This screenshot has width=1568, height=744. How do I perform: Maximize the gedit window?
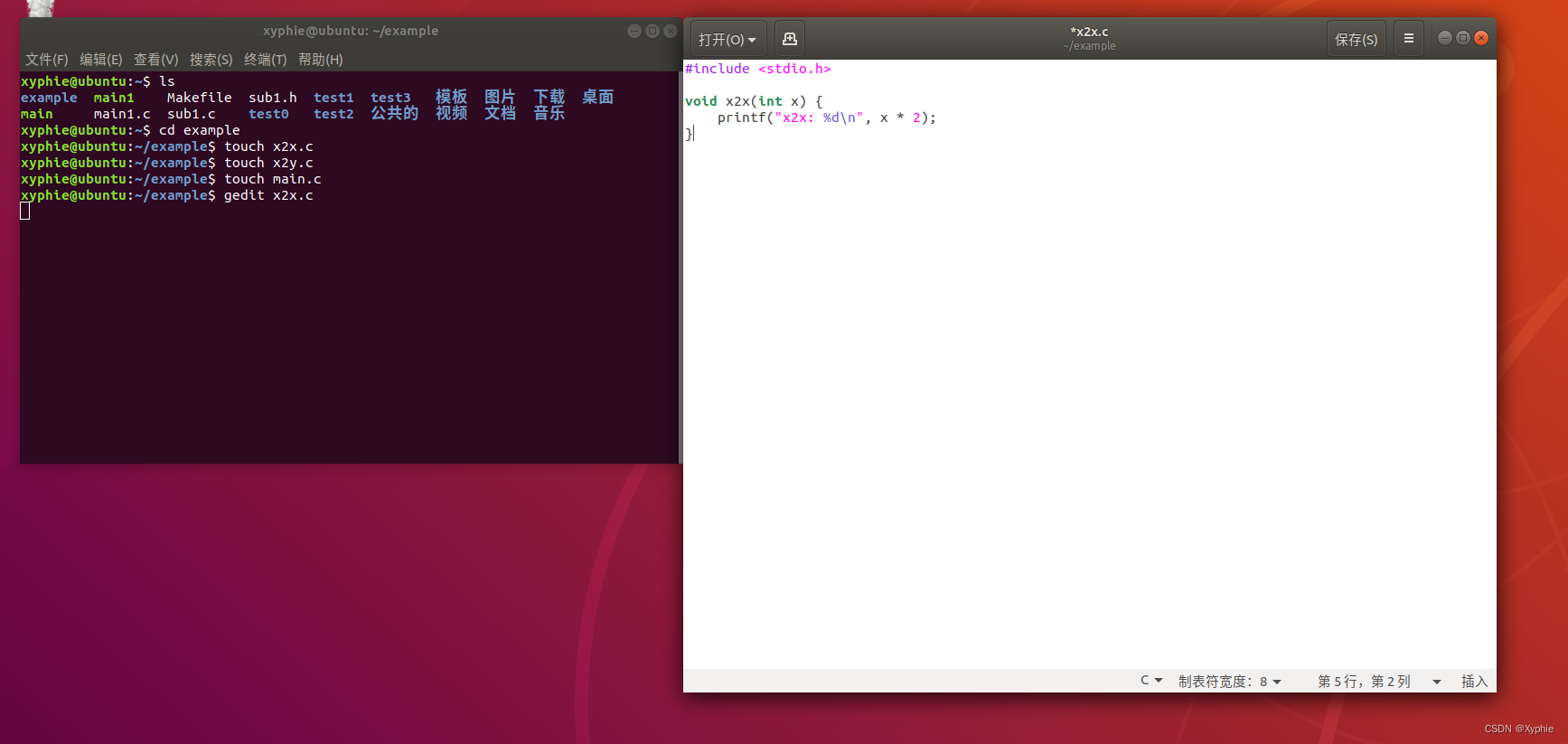(1462, 38)
